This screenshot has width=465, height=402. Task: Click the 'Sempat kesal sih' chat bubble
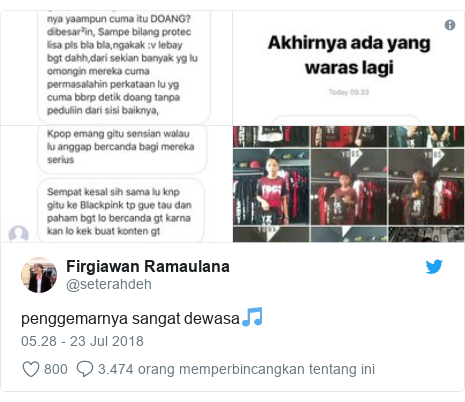coord(120,211)
